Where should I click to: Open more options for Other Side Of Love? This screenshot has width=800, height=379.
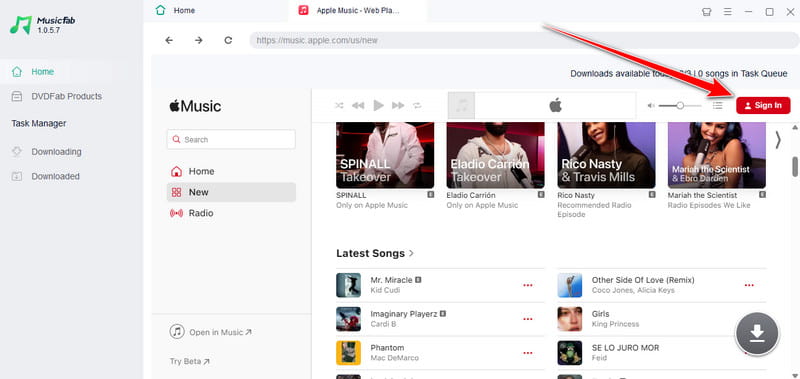[749, 285]
